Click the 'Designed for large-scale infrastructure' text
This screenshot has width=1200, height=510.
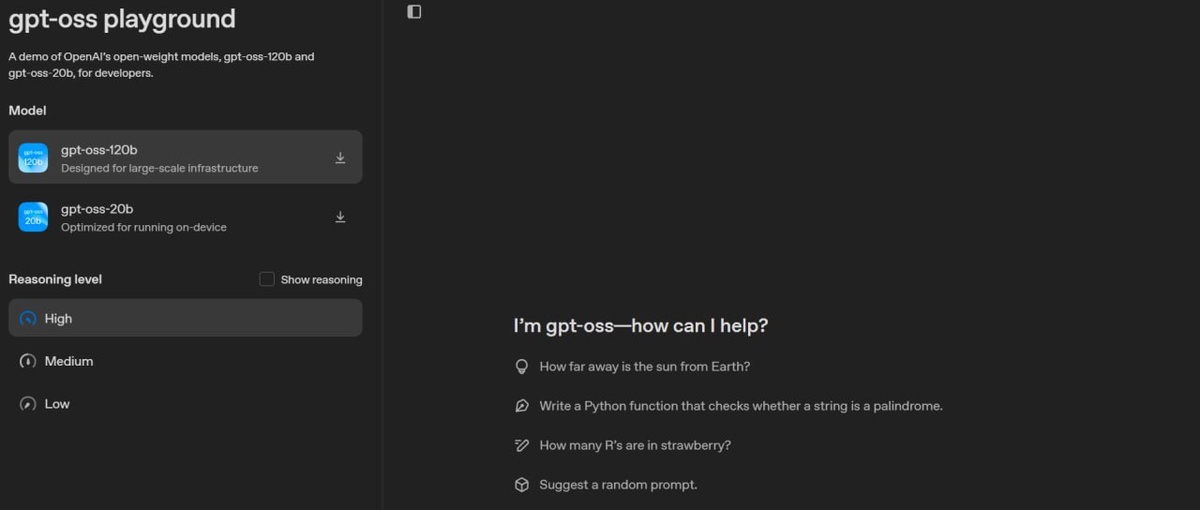159,168
